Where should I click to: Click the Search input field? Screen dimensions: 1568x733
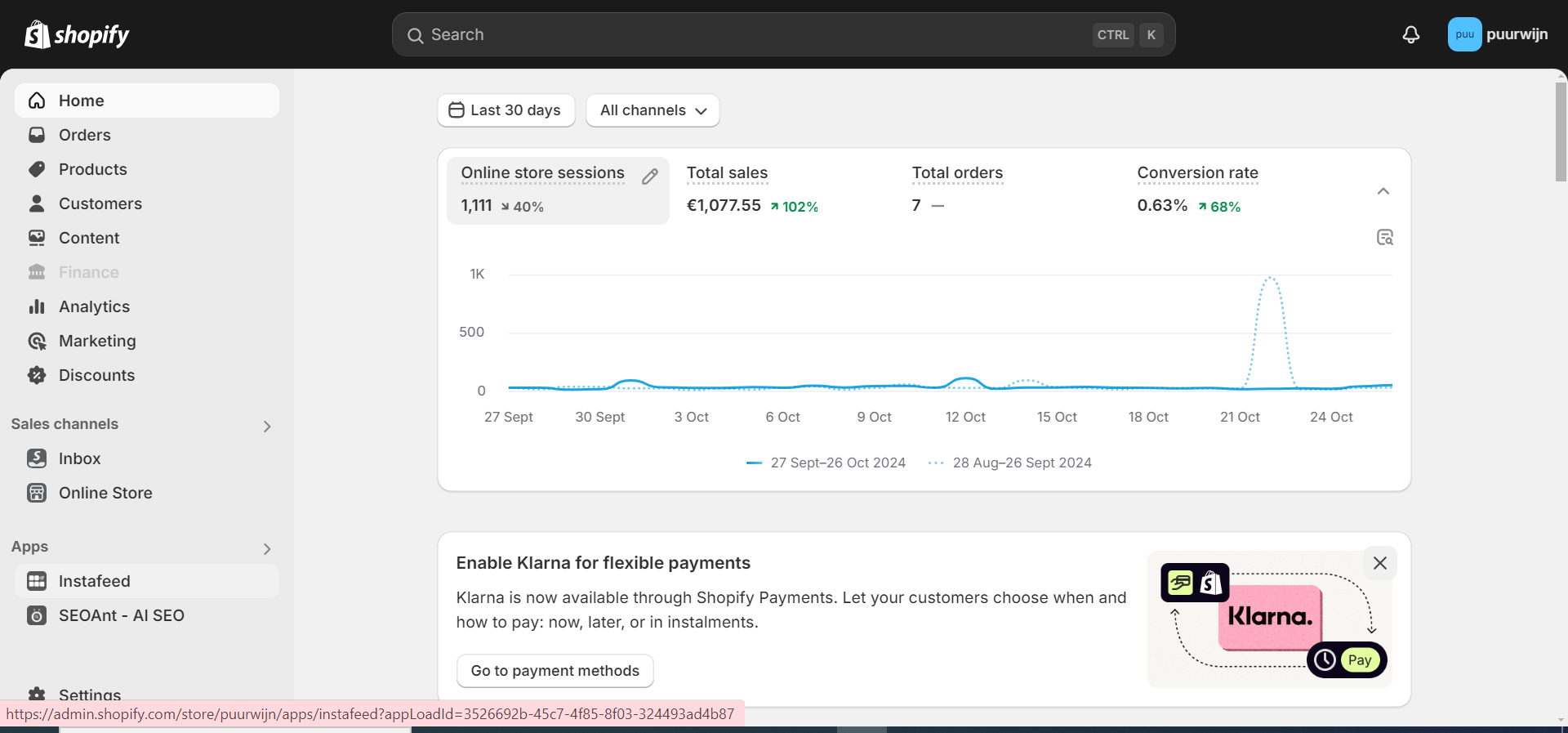coord(759,34)
